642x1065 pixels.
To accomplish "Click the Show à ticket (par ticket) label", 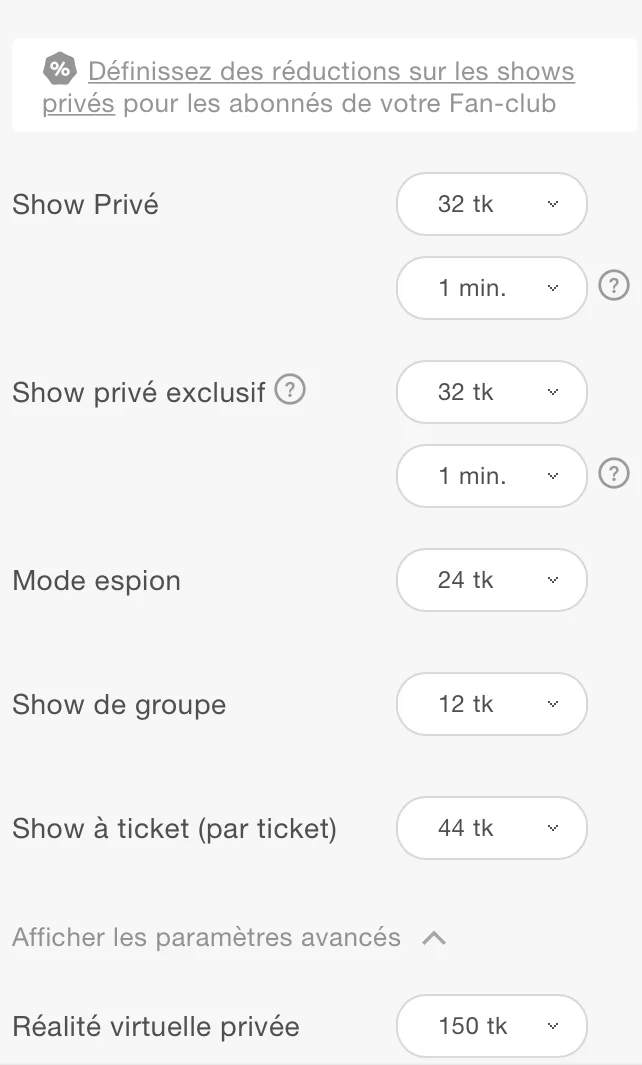I will click(x=174, y=829).
